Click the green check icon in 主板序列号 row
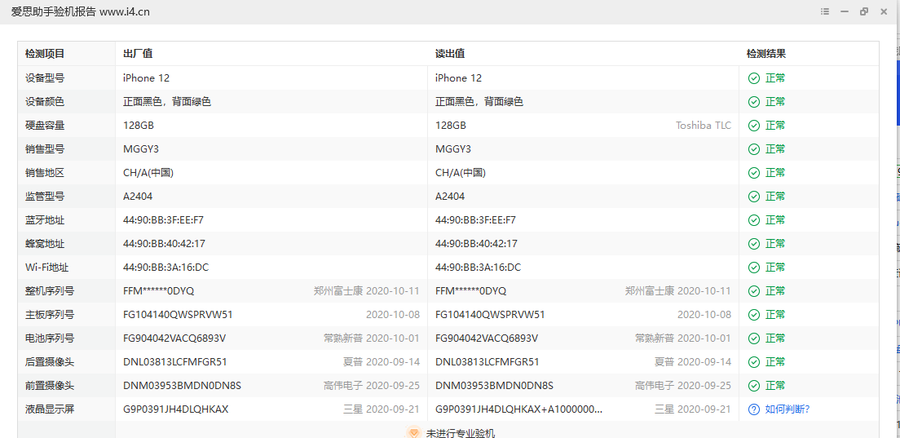This screenshot has width=900, height=438. click(754, 315)
